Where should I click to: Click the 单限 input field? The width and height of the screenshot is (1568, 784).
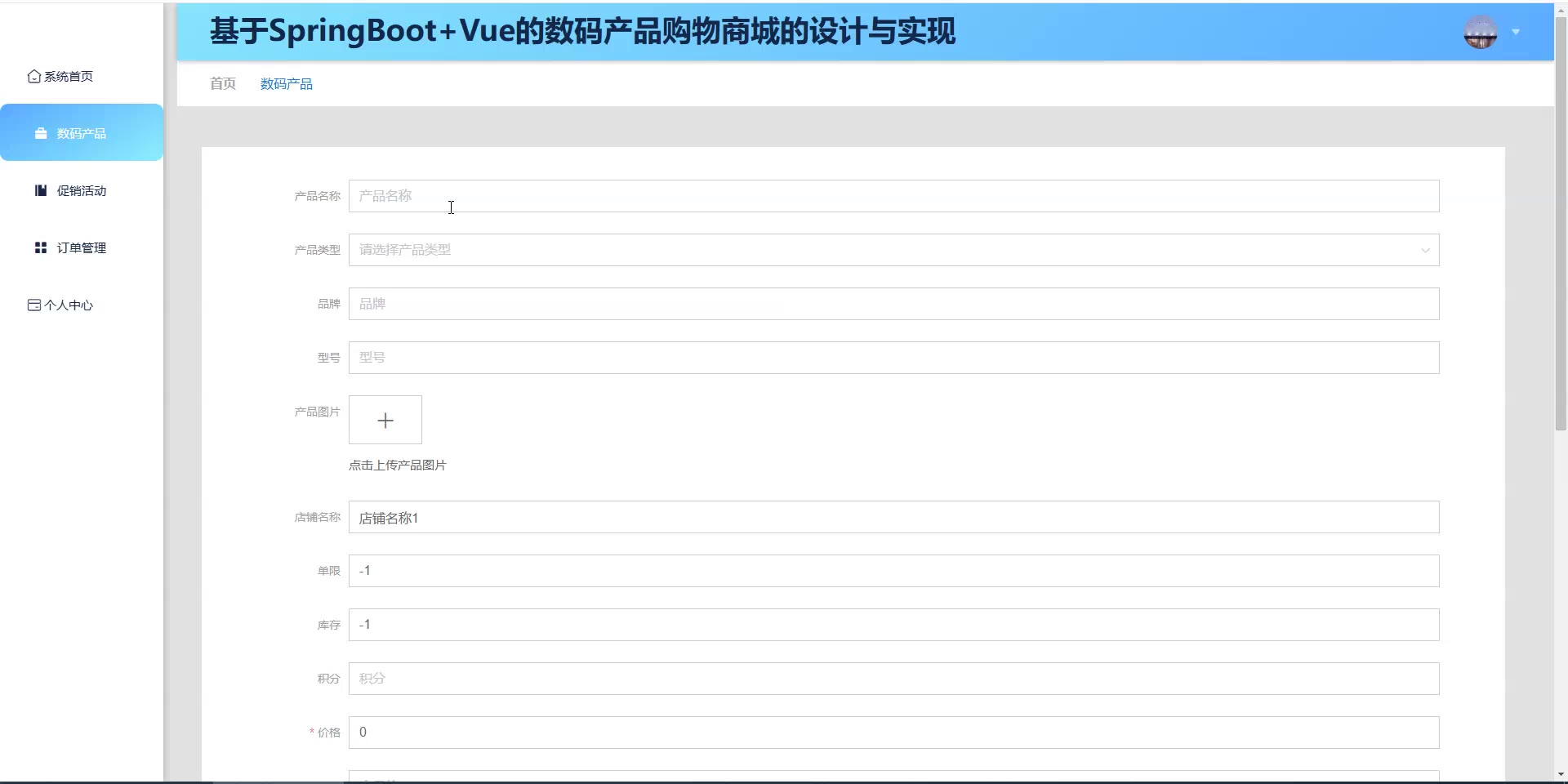893,571
